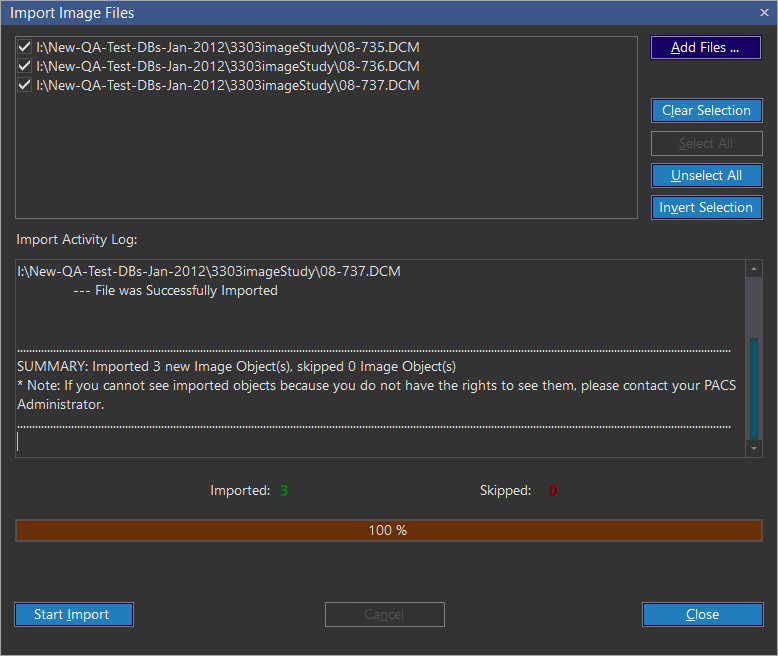Image resolution: width=778 pixels, height=656 pixels.
Task: Uncheck the 08-735.DCM file checkbox
Action: pyautogui.click(x=25, y=47)
